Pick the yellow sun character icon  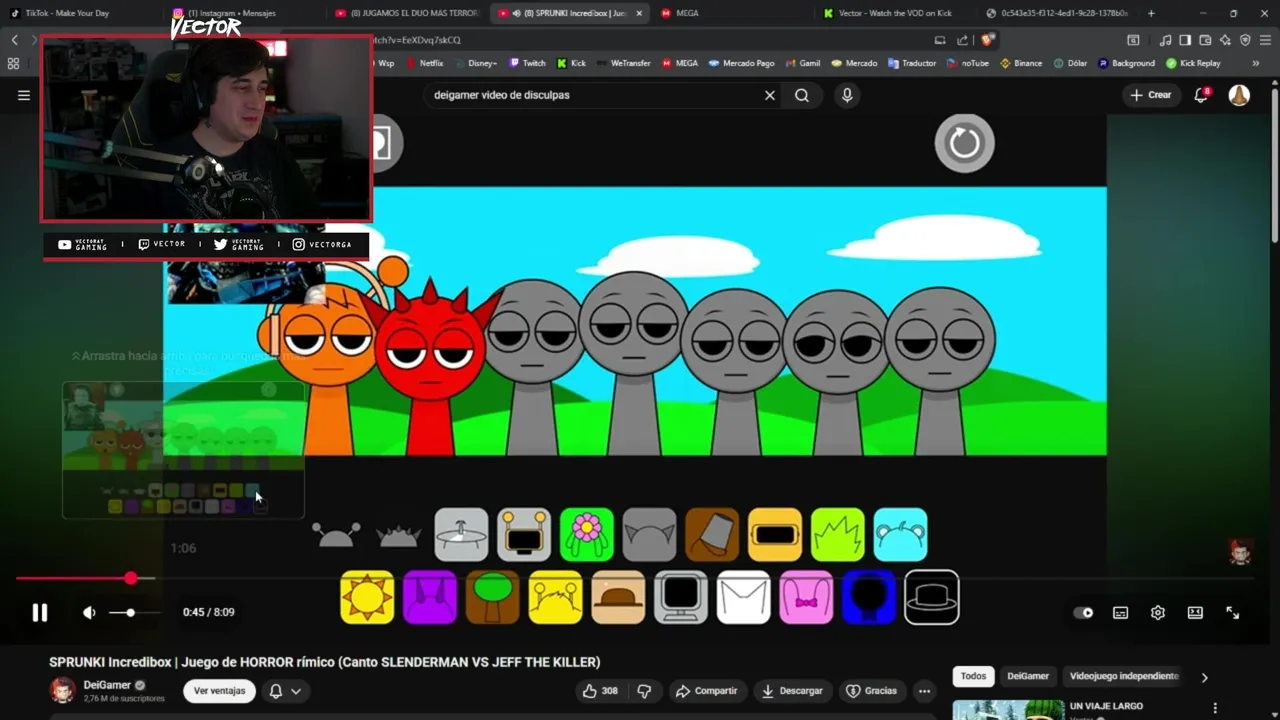coord(367,597)
